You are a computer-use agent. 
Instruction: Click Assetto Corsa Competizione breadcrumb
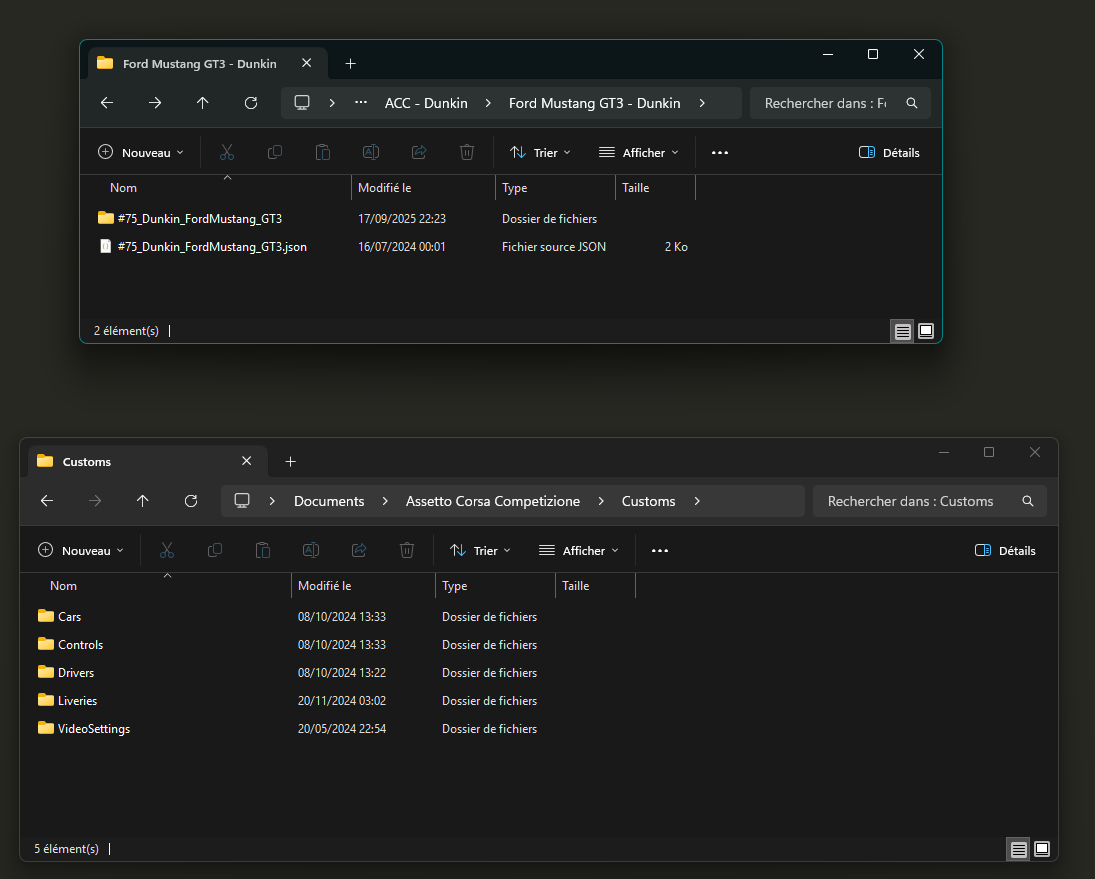(x=492, y=501)
